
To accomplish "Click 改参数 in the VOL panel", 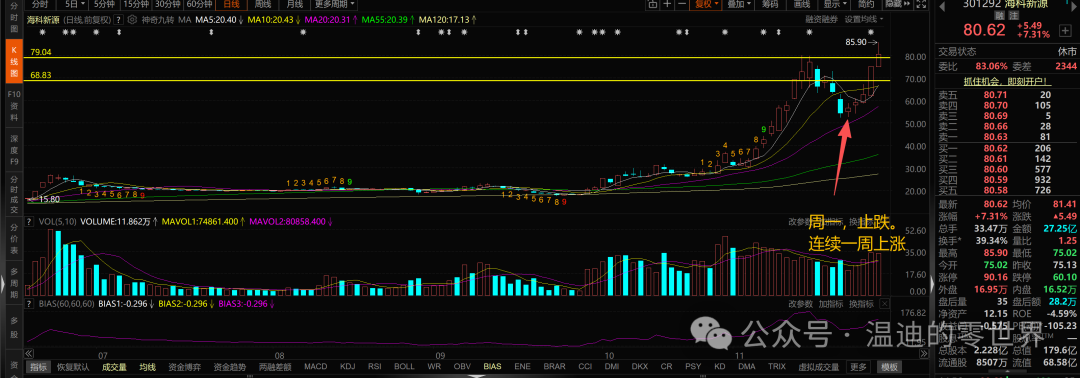I will coord(801,222).
